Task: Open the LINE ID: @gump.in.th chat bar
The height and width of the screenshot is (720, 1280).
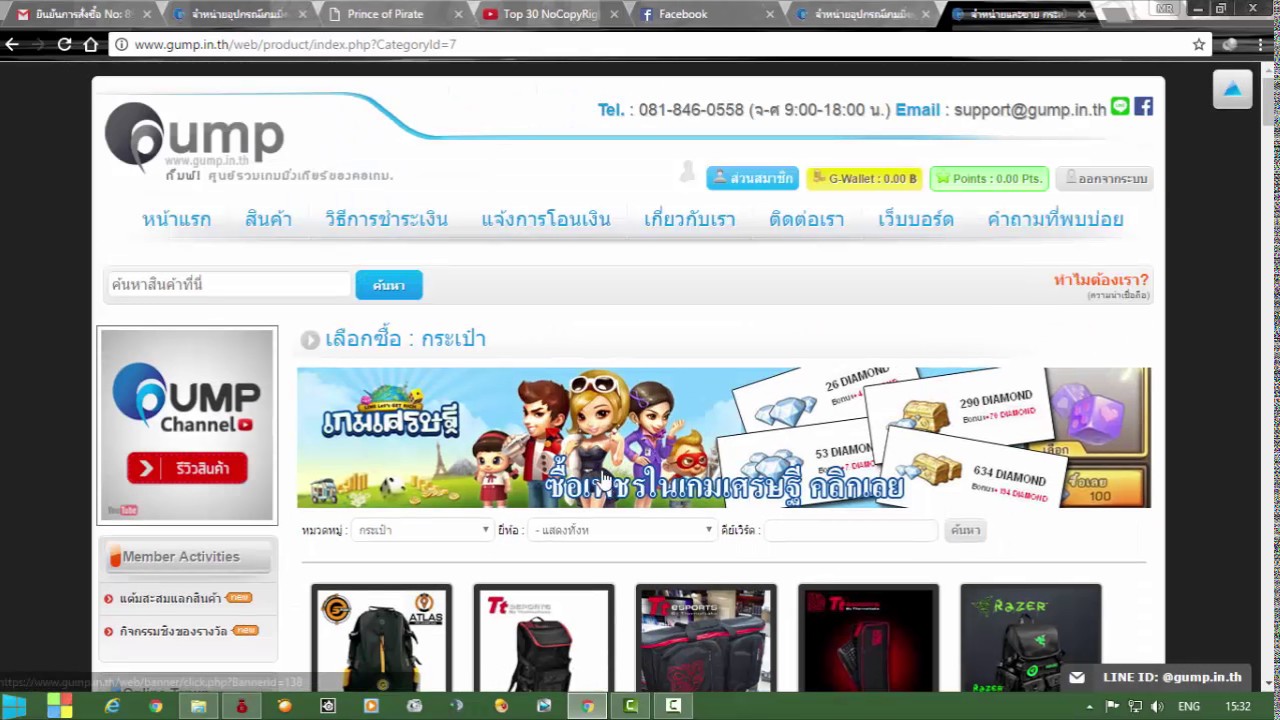Action: 1156,677
